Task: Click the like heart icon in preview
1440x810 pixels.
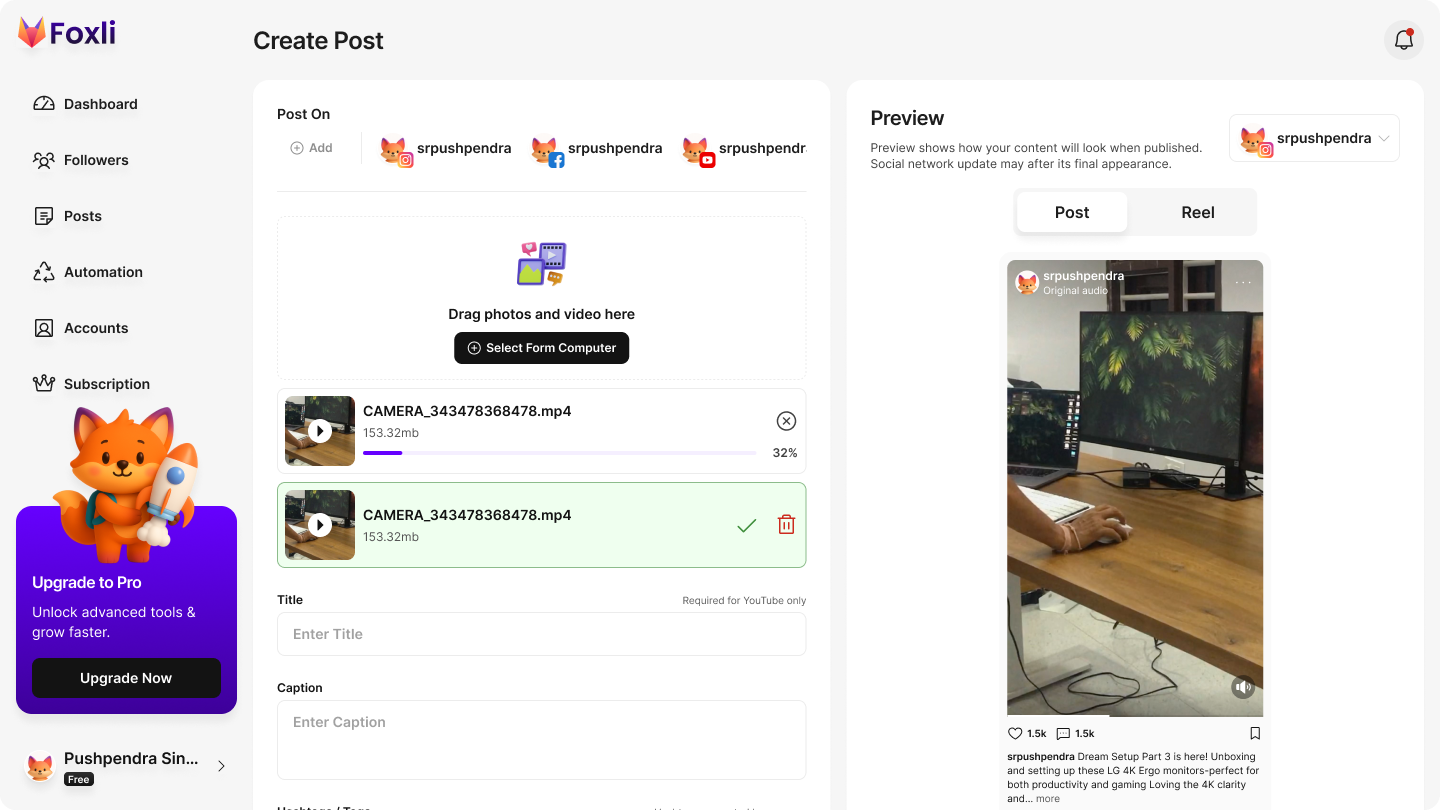Action: pos(1015,733)
